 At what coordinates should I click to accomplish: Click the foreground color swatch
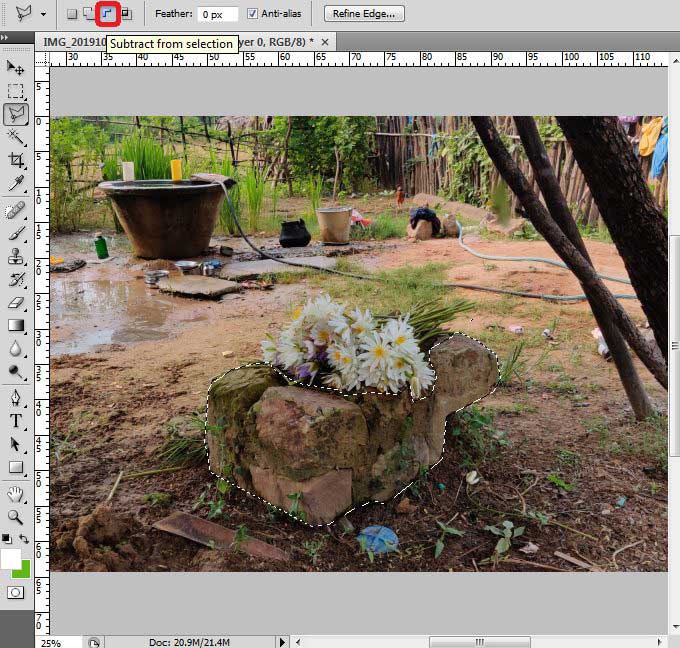pos(10,559)
